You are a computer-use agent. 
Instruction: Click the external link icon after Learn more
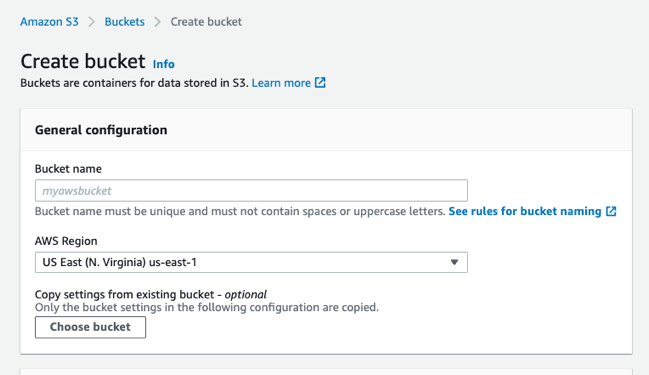tap(320, 82)
